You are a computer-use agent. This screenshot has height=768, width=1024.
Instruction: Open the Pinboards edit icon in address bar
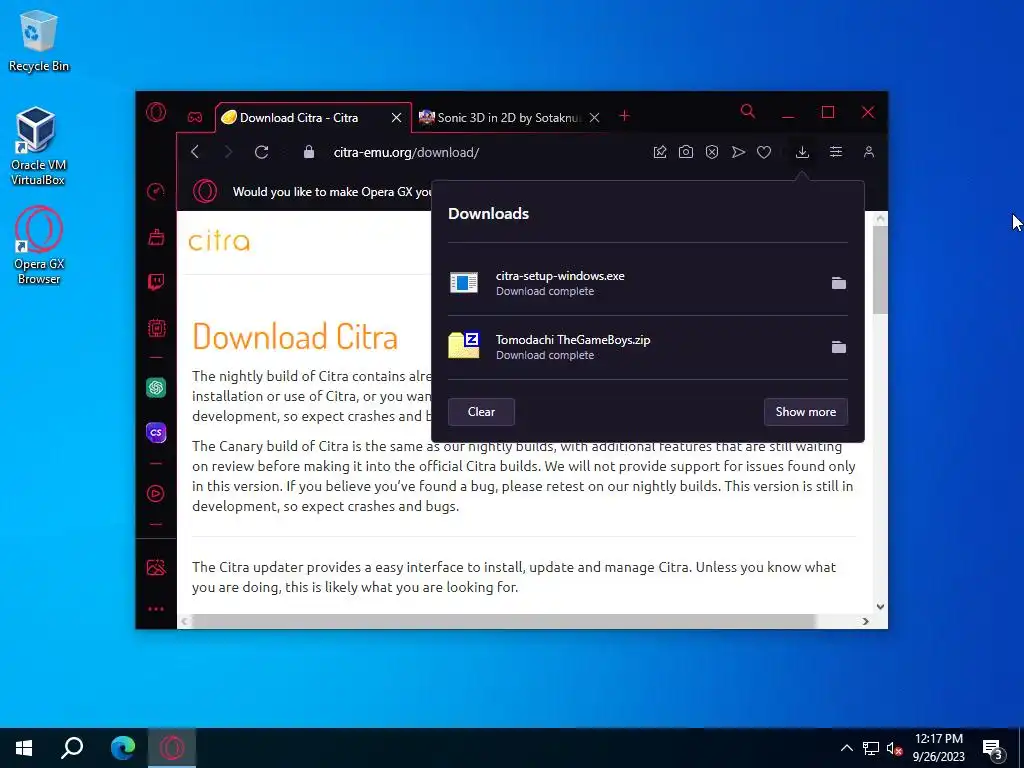point(660,152)
